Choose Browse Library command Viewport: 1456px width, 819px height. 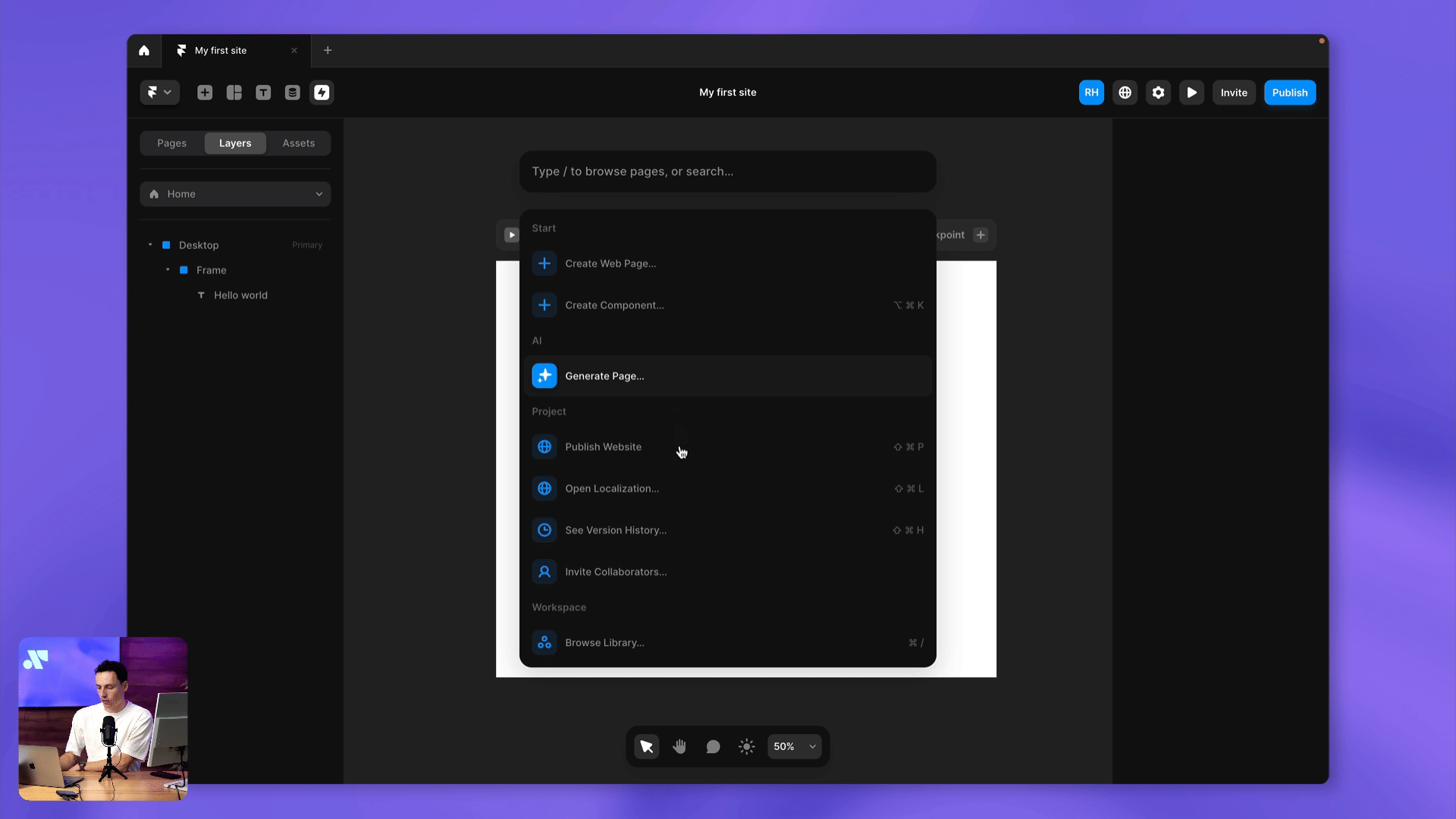tap(727, 643)
